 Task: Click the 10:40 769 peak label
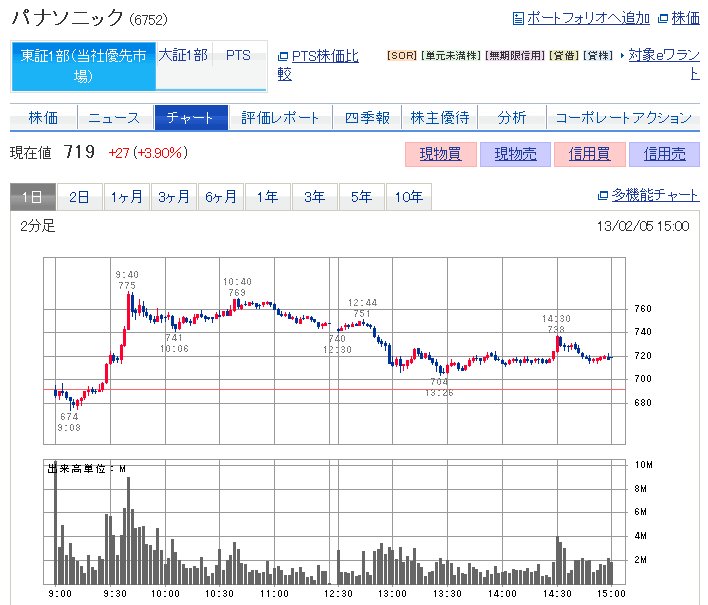point(237,287)
